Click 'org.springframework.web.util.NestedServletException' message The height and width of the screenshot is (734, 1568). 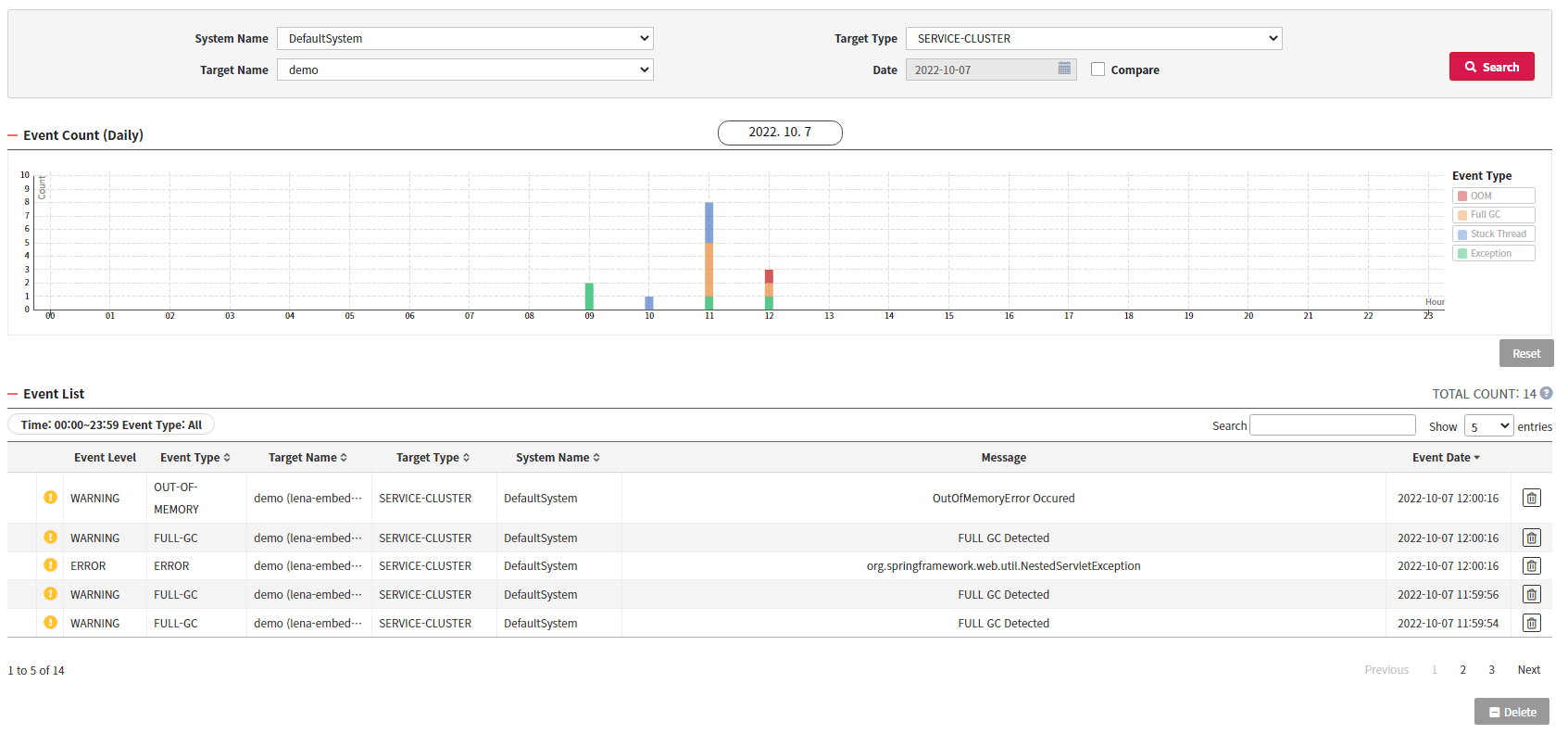[1004, 565]
